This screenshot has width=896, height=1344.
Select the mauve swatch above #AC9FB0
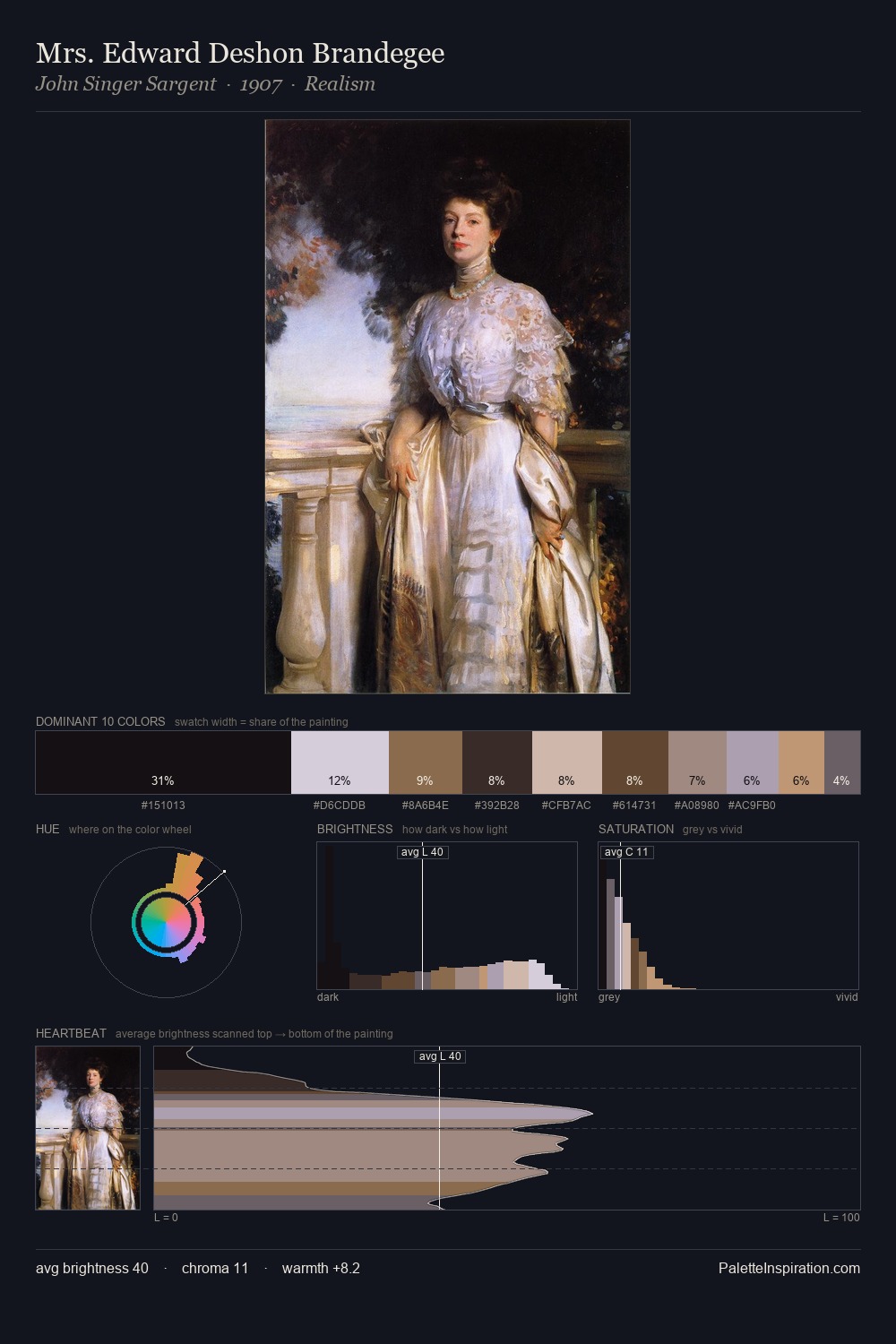[753, 762]
